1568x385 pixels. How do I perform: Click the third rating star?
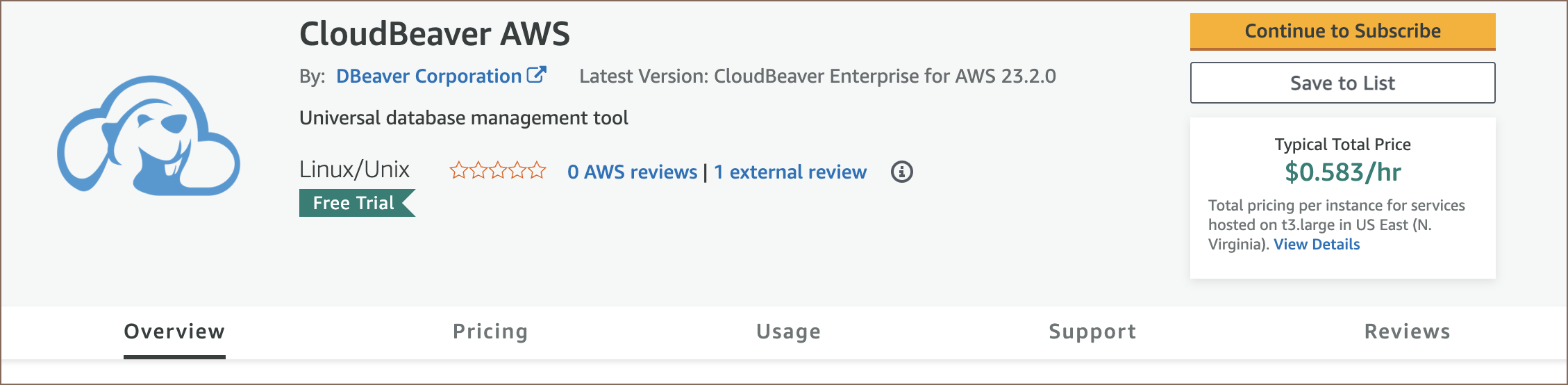click(498, 170)
